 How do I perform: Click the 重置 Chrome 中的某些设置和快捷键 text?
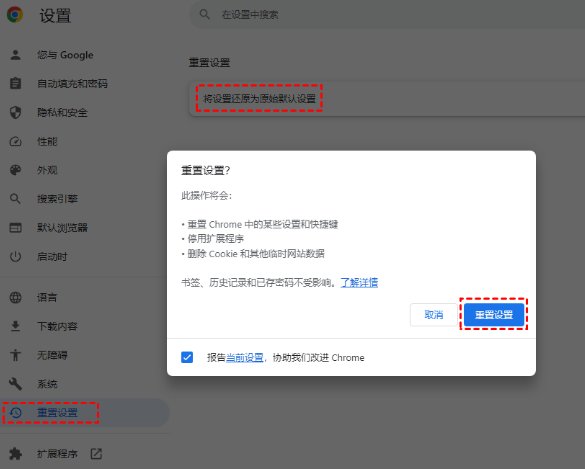point(263,224)
